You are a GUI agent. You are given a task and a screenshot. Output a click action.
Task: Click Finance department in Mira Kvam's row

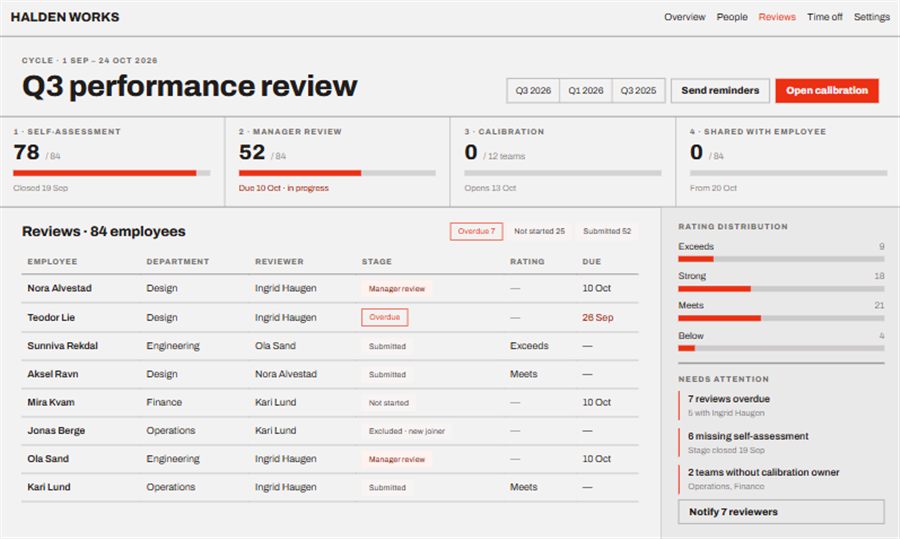click(164, 402)
